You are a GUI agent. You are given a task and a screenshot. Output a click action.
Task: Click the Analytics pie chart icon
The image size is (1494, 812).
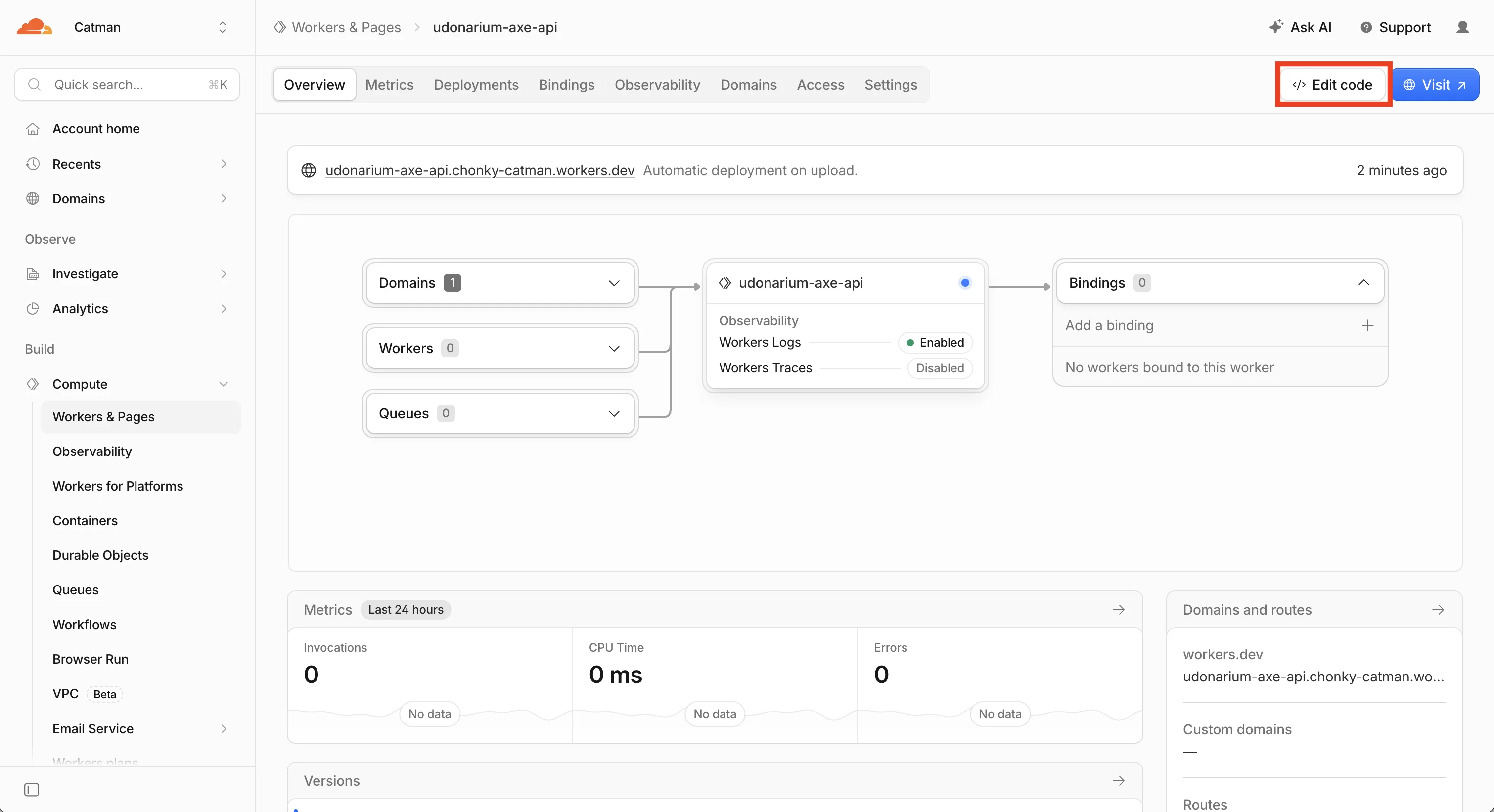click(x=33, y=309)
